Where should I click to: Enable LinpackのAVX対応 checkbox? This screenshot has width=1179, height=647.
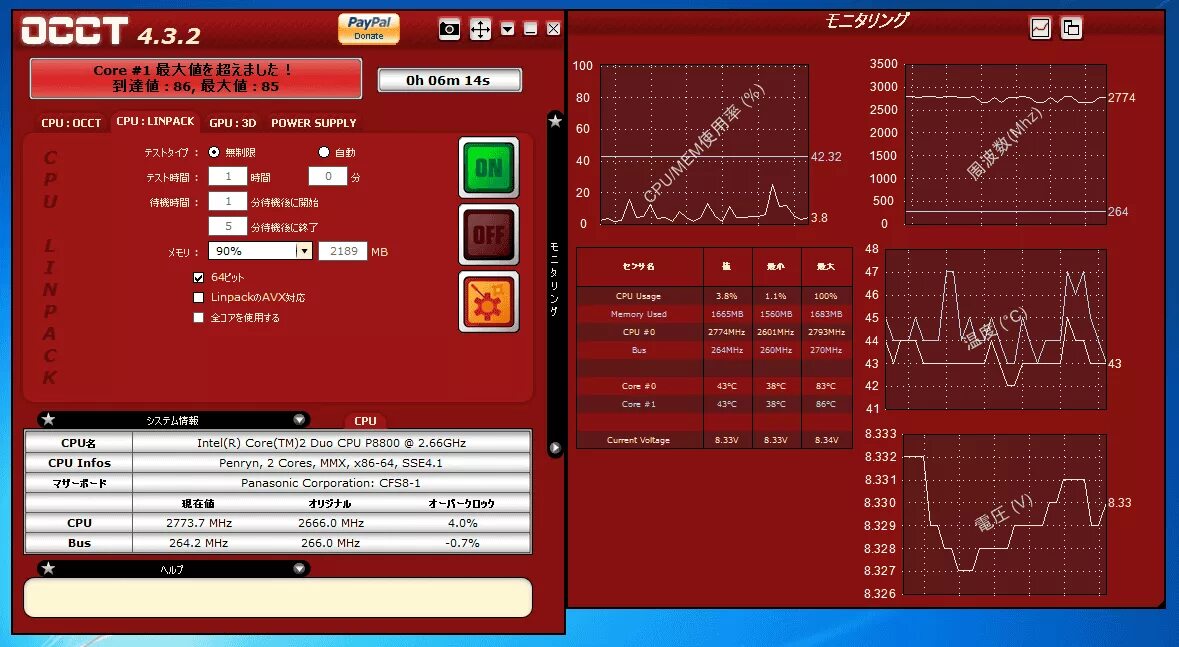tap(199, 298)
